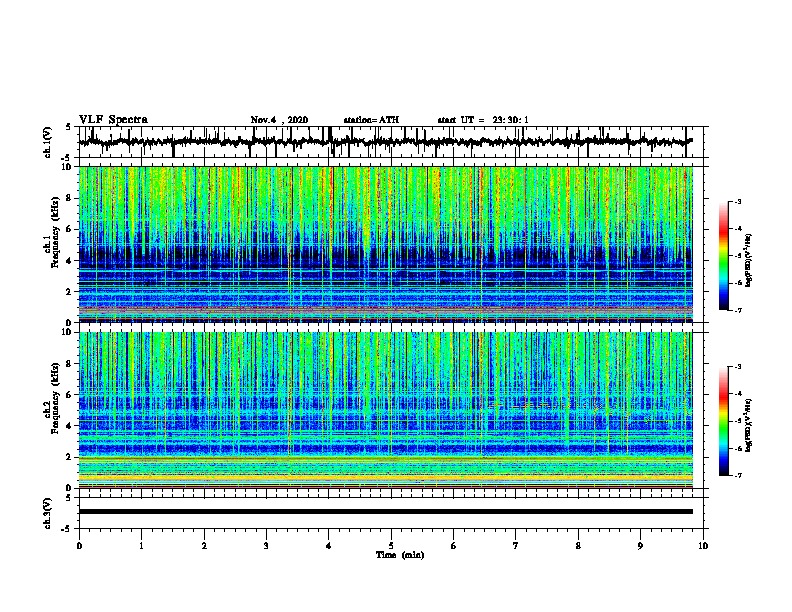The image size is (792, 612).
Task: Click the ch.1 voltage waveform trace
Action: [385, 141]
